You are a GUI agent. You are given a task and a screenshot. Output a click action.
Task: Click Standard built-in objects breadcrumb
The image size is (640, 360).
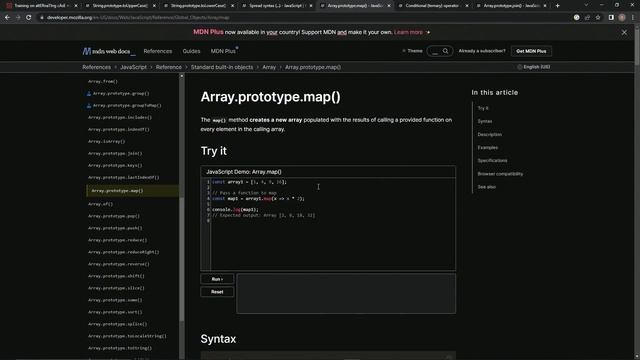point(222,67)
